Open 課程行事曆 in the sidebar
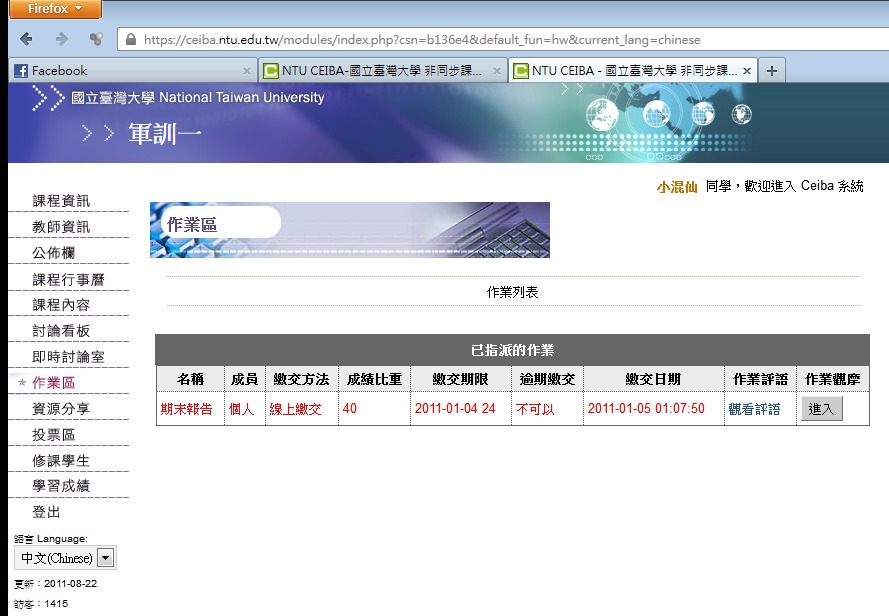This screenshot has width=889, height=616. pyautogui.click(x=68, y=280)
